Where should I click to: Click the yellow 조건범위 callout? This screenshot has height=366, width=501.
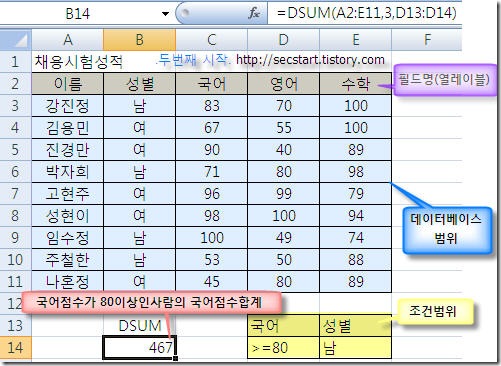pos(432,311)
